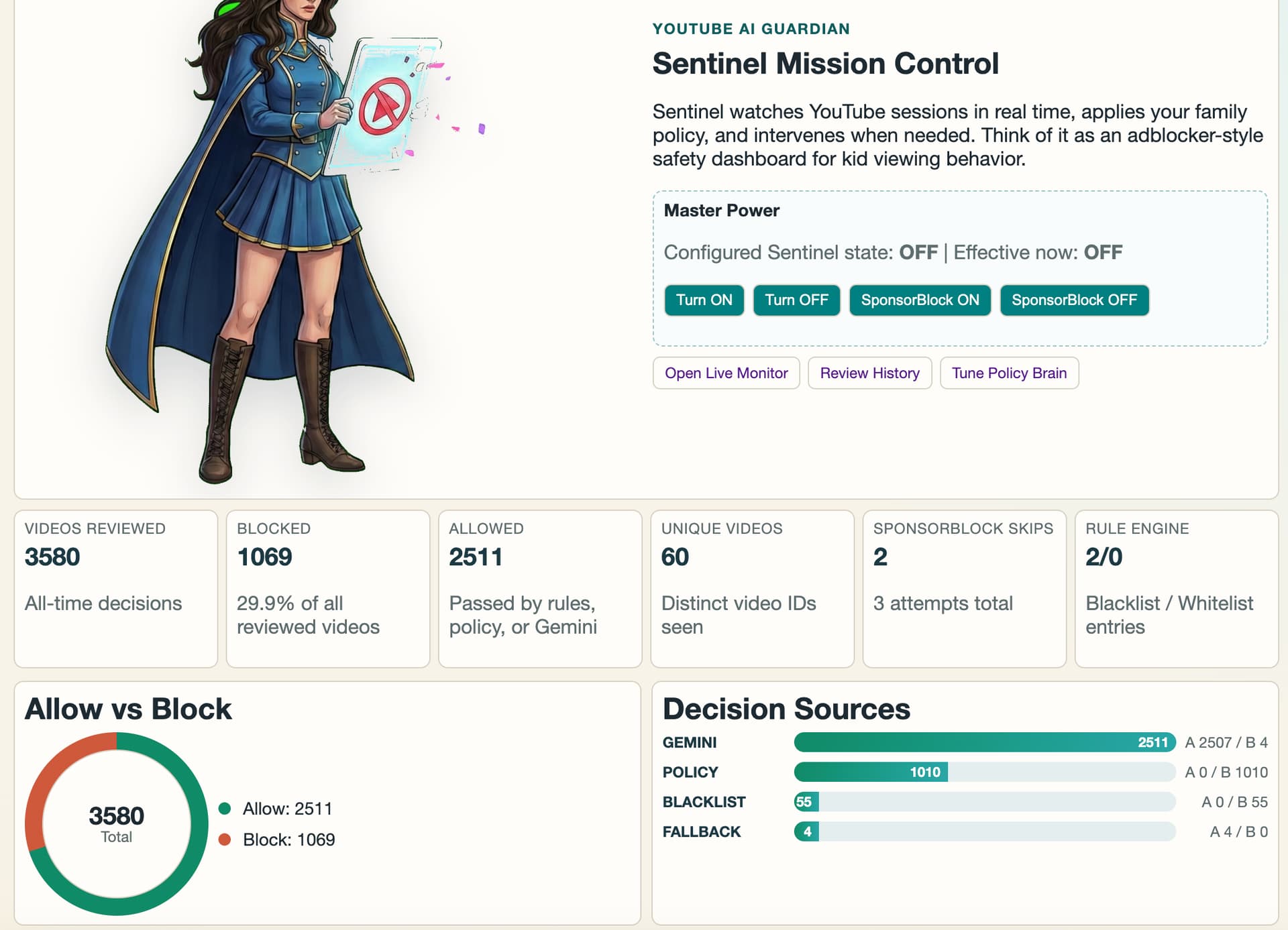Go to Tune Policy Brain
The width and height of the screenshot is (1288, 930).
[1009, 373]
